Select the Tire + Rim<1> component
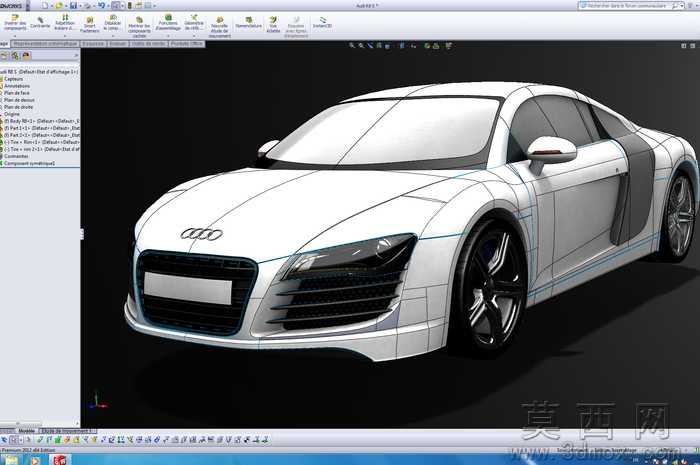The image size is (700, 465). (44, 142)
